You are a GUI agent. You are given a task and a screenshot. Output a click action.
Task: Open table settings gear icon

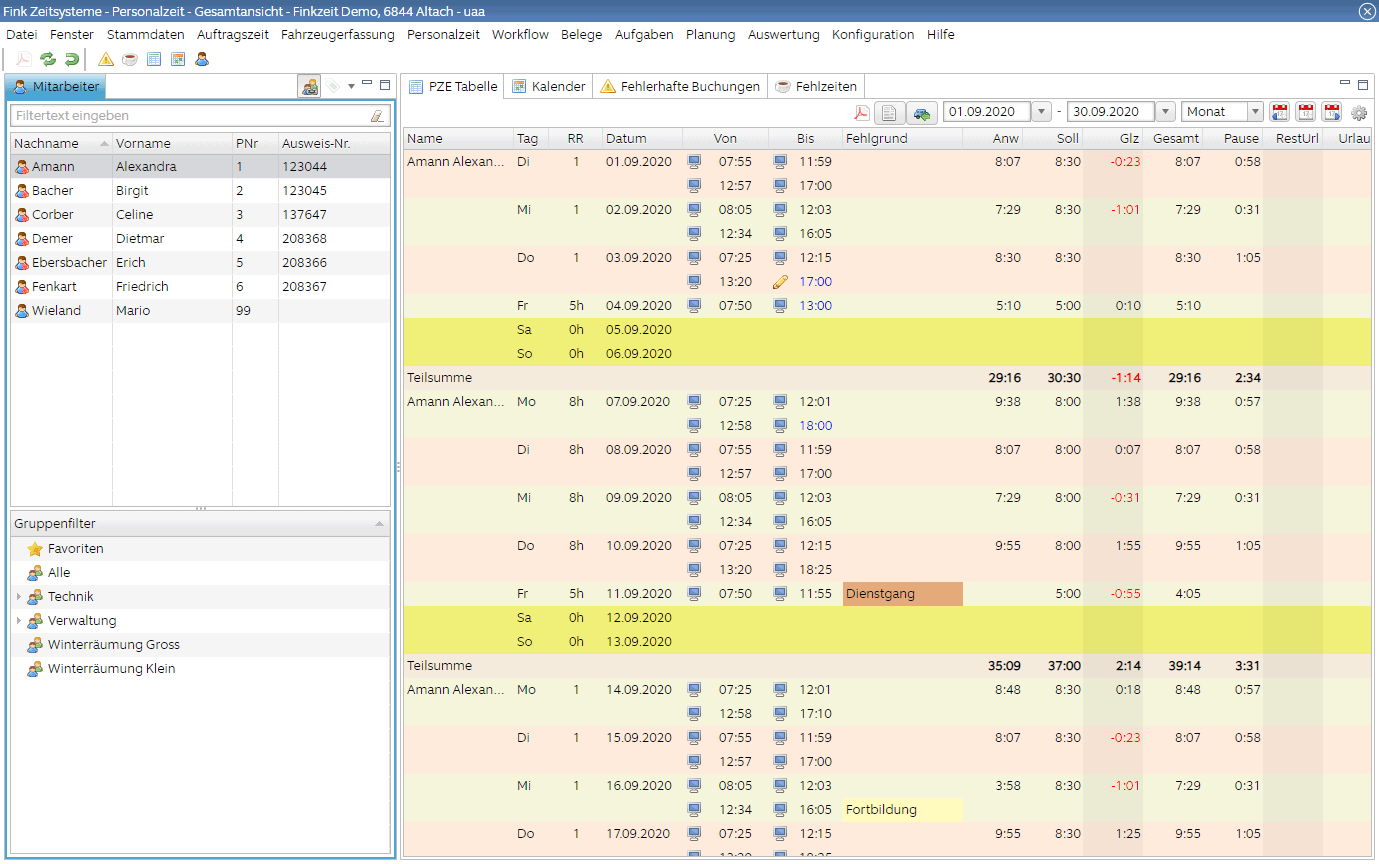1359,113
